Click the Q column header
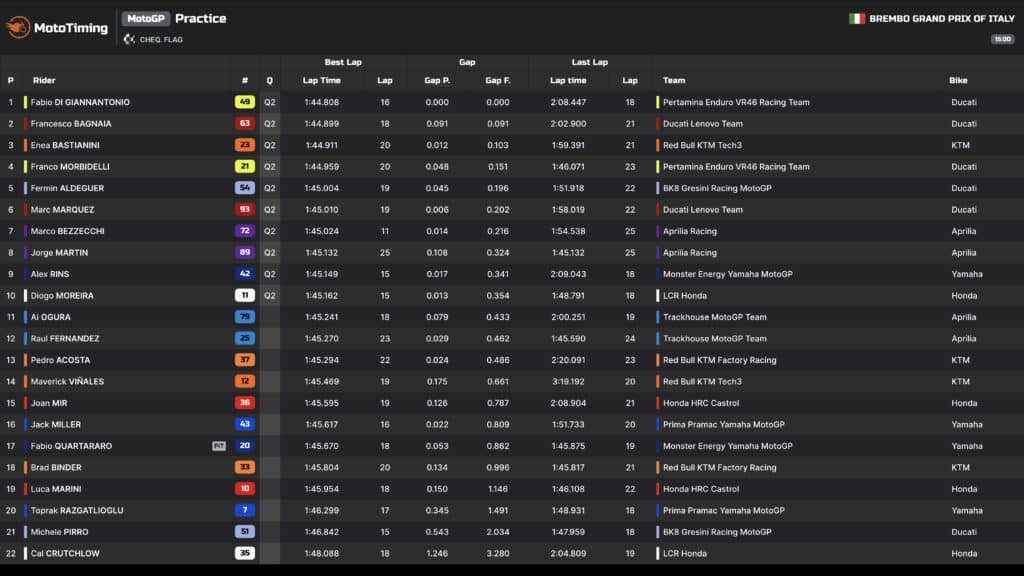 point(270,80)
